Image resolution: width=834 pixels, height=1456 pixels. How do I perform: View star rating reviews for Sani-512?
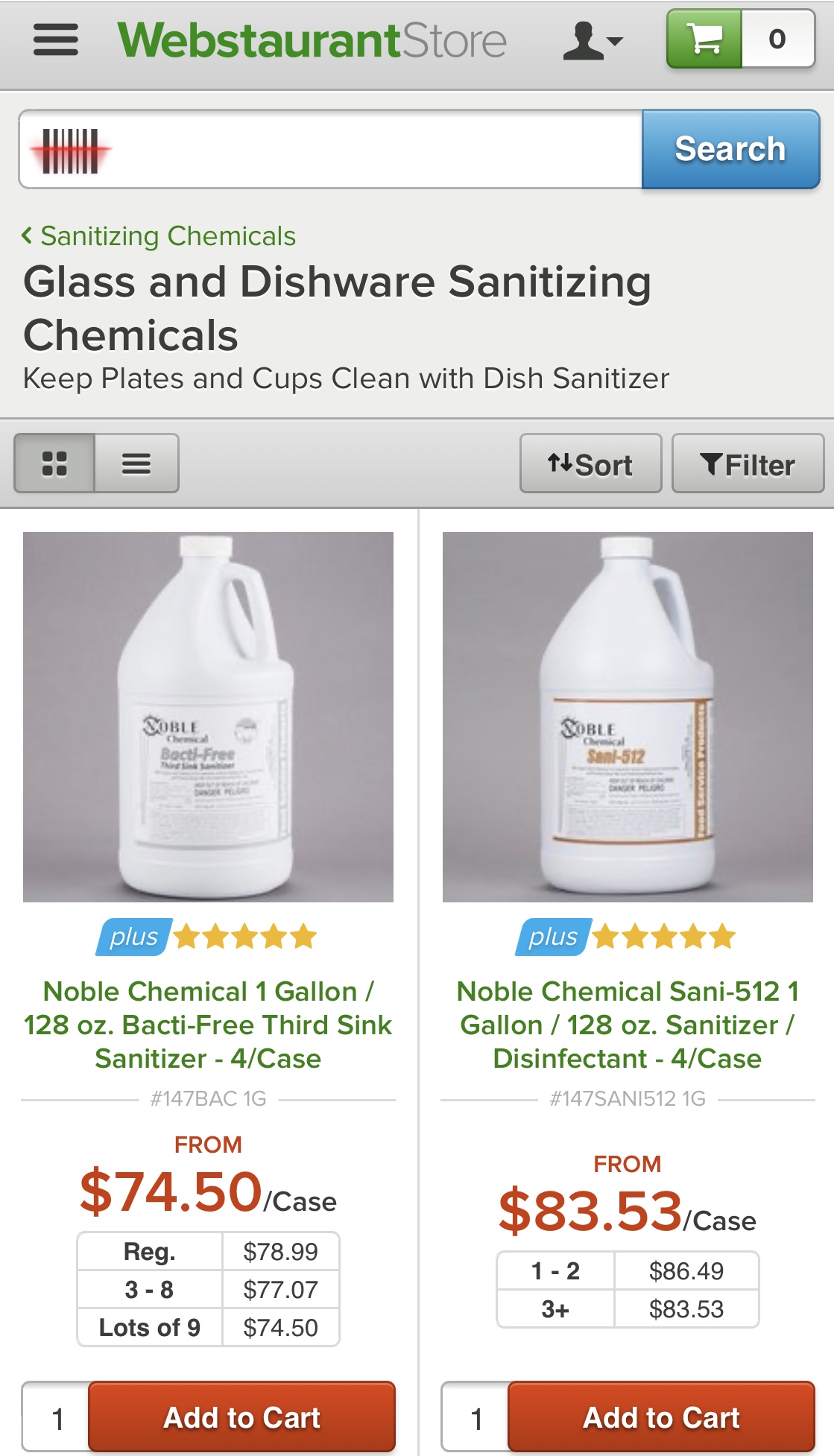click(664, 937)
